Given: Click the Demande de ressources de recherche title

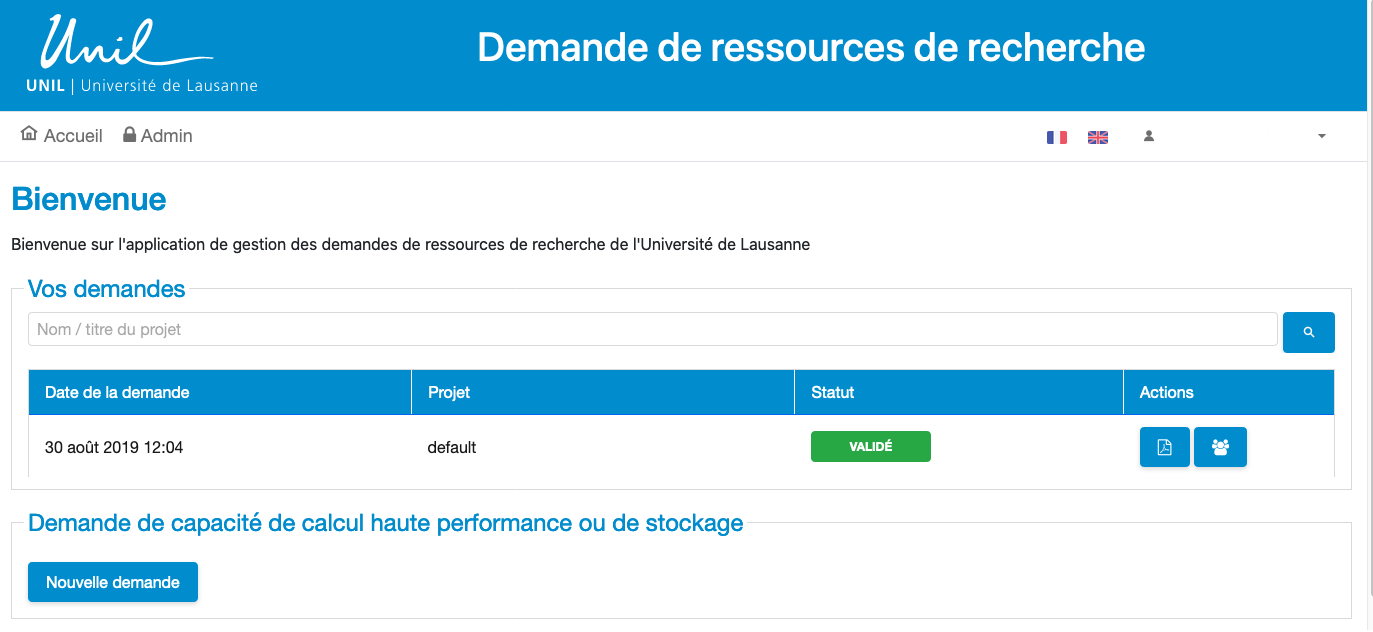Looking at the screenshot, I should [811, 48].
